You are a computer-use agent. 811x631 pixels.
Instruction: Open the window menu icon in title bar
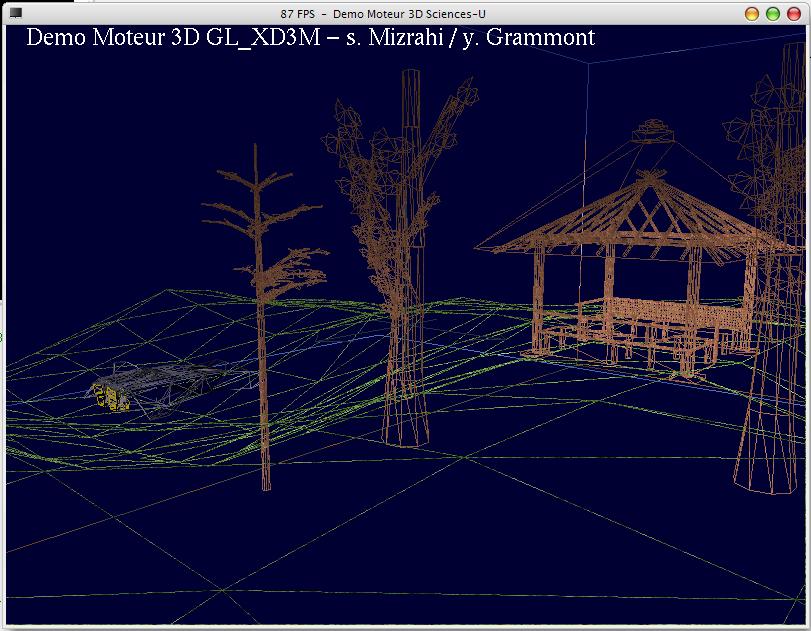pos(16,13)
